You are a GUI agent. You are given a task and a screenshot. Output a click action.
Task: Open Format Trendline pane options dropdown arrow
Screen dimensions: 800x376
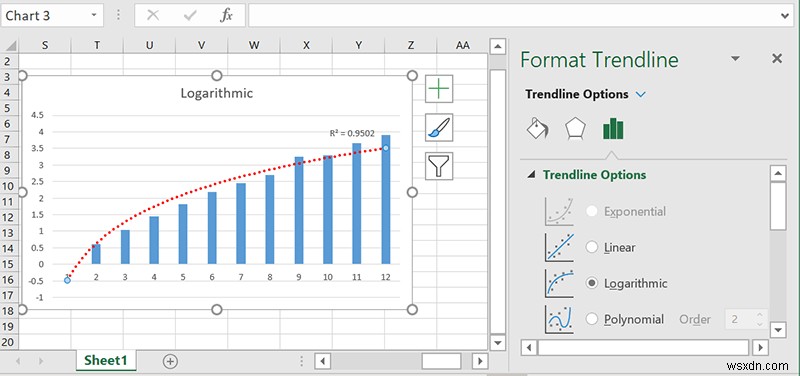point(735,59)
